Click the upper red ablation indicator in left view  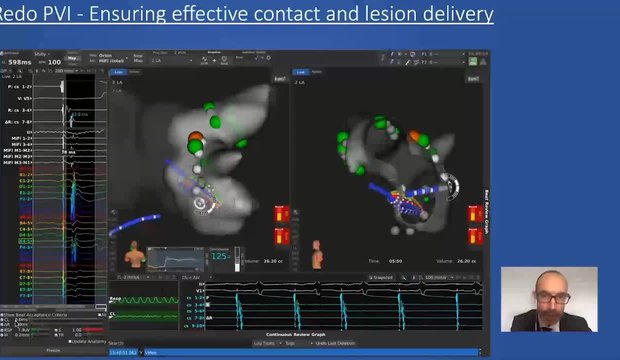coord(282,214)
